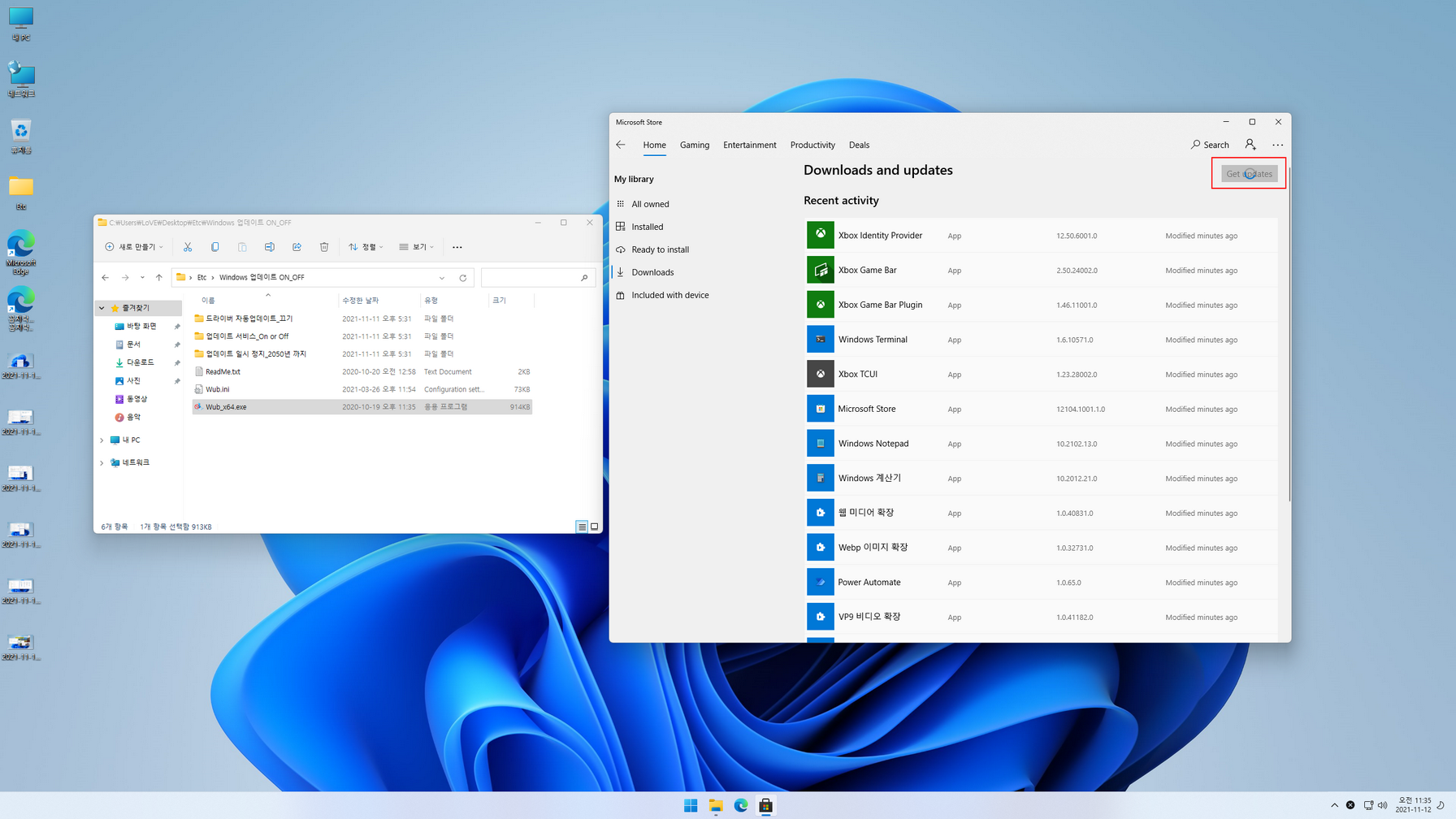Click the Xbox TCUI app icon
This screenshot has width=1456, height=819.
click(x=820, y=374)
